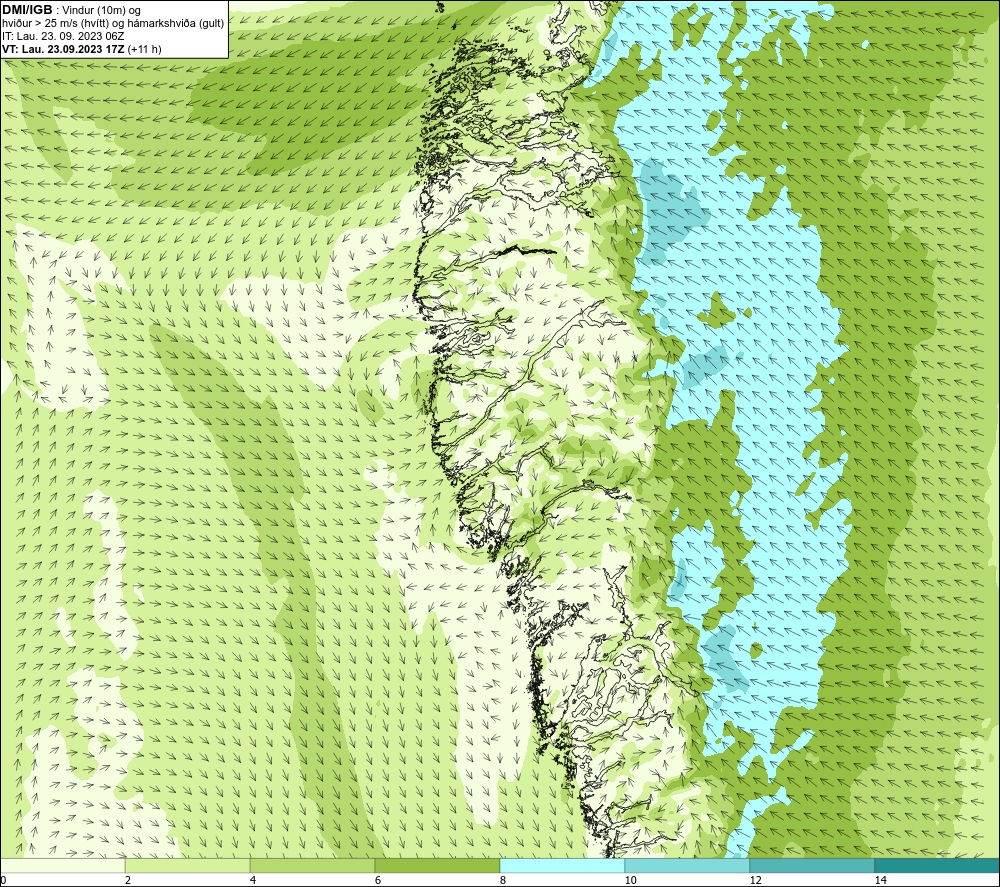Pick the 12–14 teal legend swatch
The image size is (1000, 887).
(x=812, y=865)
